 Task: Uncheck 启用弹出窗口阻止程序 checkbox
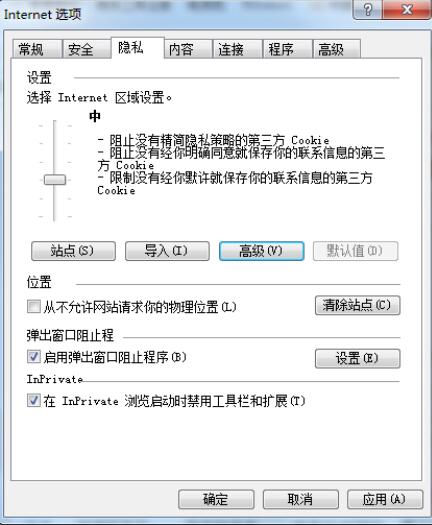(x=33, y=357)
